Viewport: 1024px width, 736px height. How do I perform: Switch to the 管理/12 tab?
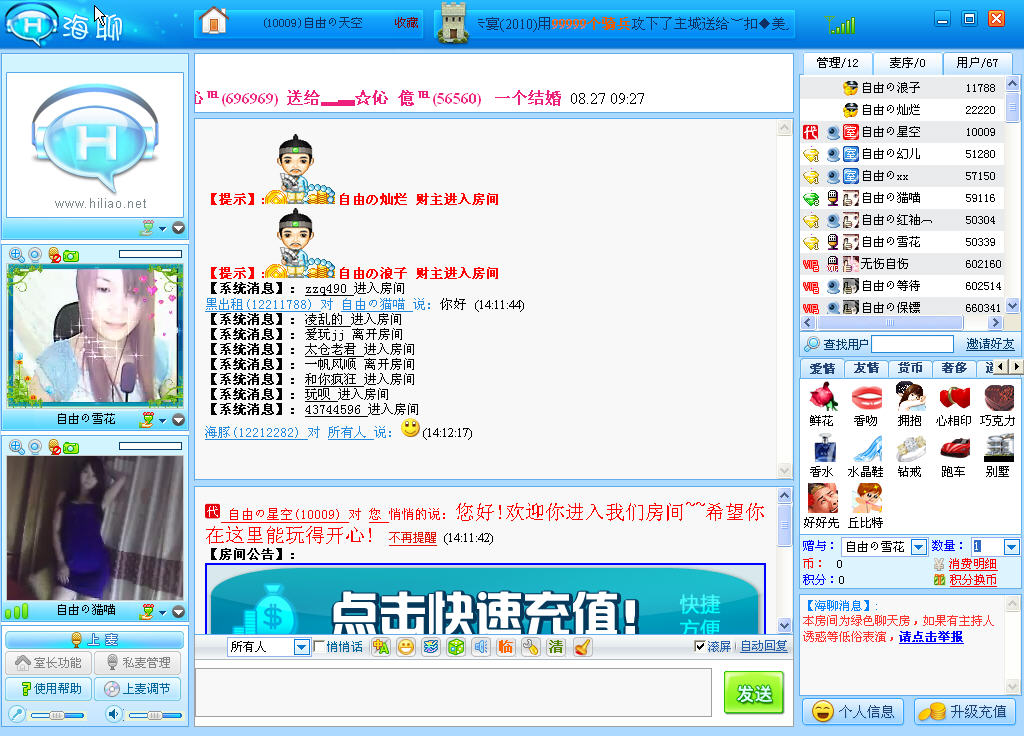pyautogui.click(x=837, y=63)
